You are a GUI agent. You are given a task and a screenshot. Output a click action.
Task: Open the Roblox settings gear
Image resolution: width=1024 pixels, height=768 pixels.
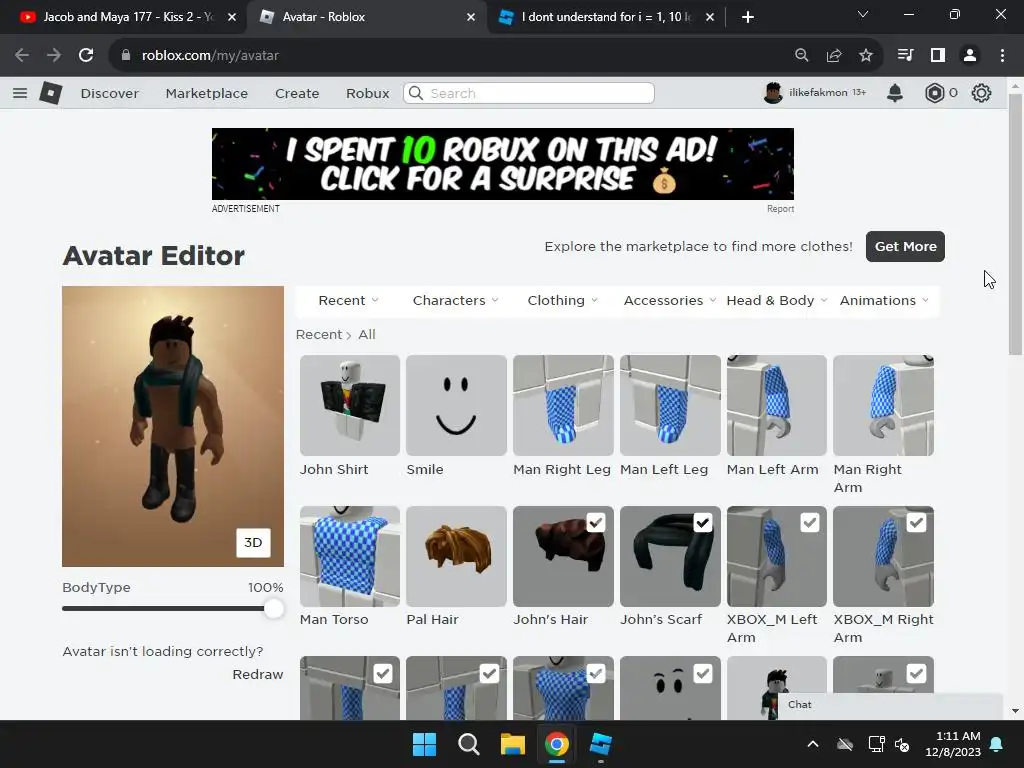pyautogui.click(x=981, y=93)
